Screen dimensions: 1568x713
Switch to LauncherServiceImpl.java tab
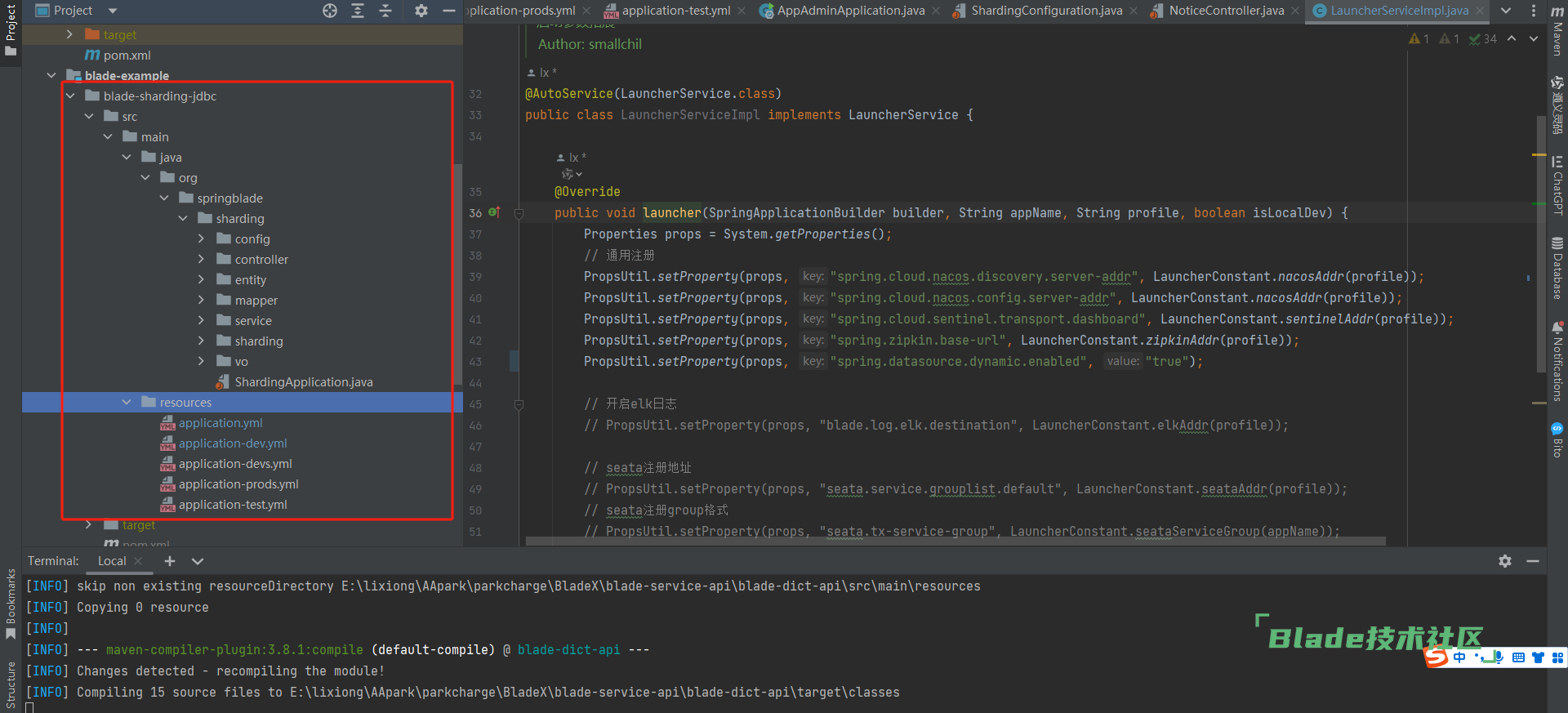coord(1399,11)
